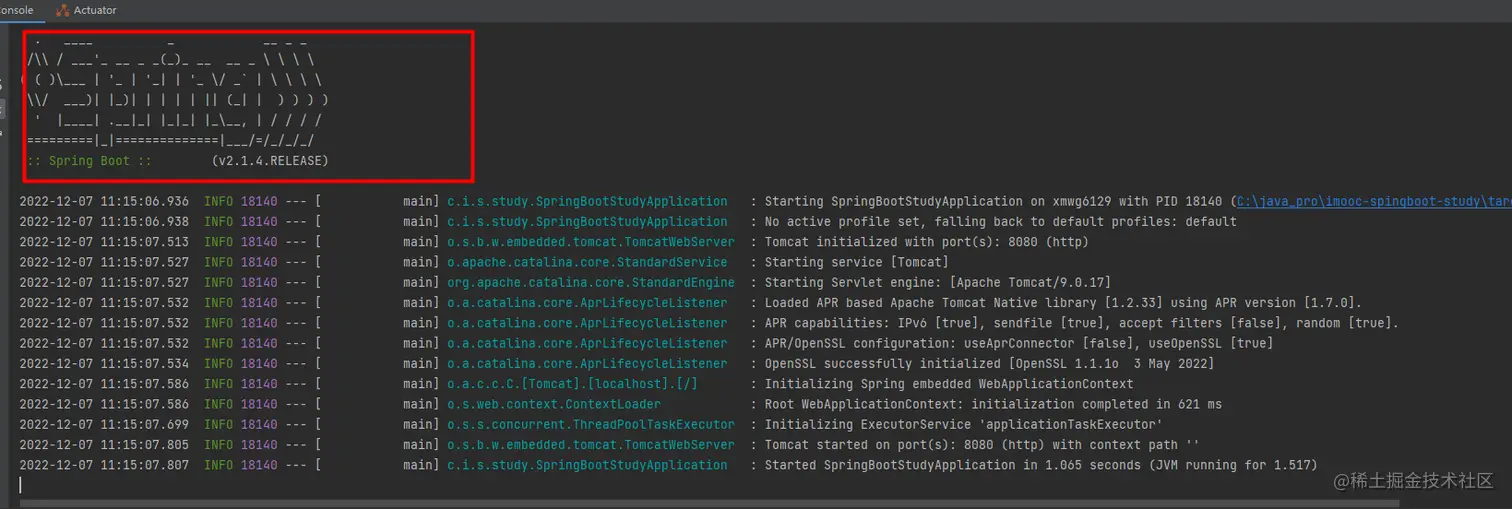Screen dimensions: 1512x509
Task: Click the 'Loaded APR based Apache Tomcat Native library' message
Action: (x=1064, y=303)
